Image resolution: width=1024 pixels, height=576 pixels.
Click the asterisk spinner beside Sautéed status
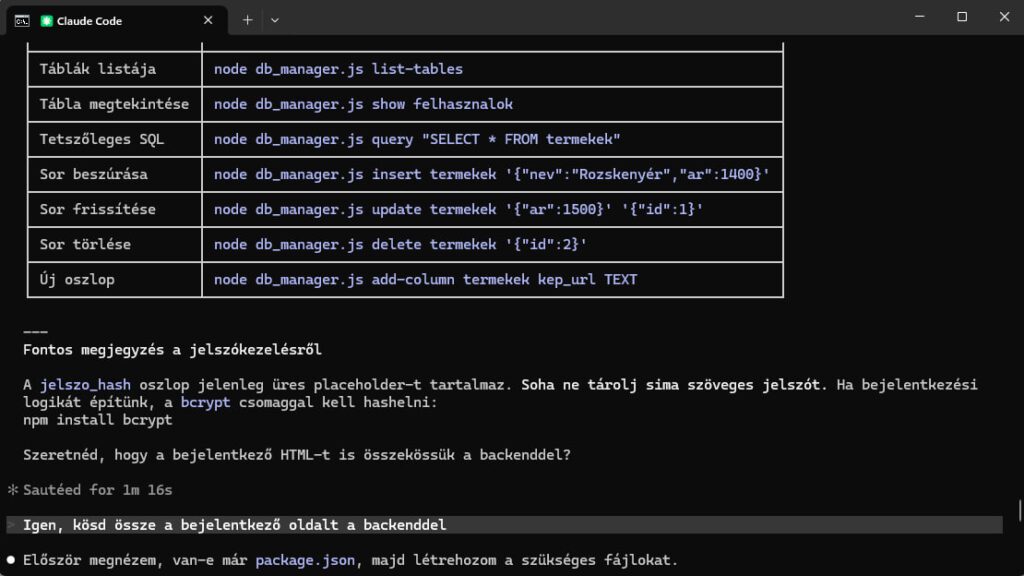(13, 490)
